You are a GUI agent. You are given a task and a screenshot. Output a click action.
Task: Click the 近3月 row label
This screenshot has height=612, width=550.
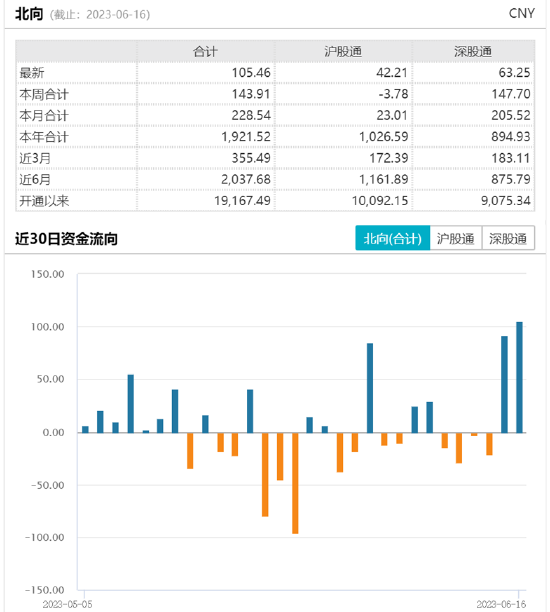35,158
